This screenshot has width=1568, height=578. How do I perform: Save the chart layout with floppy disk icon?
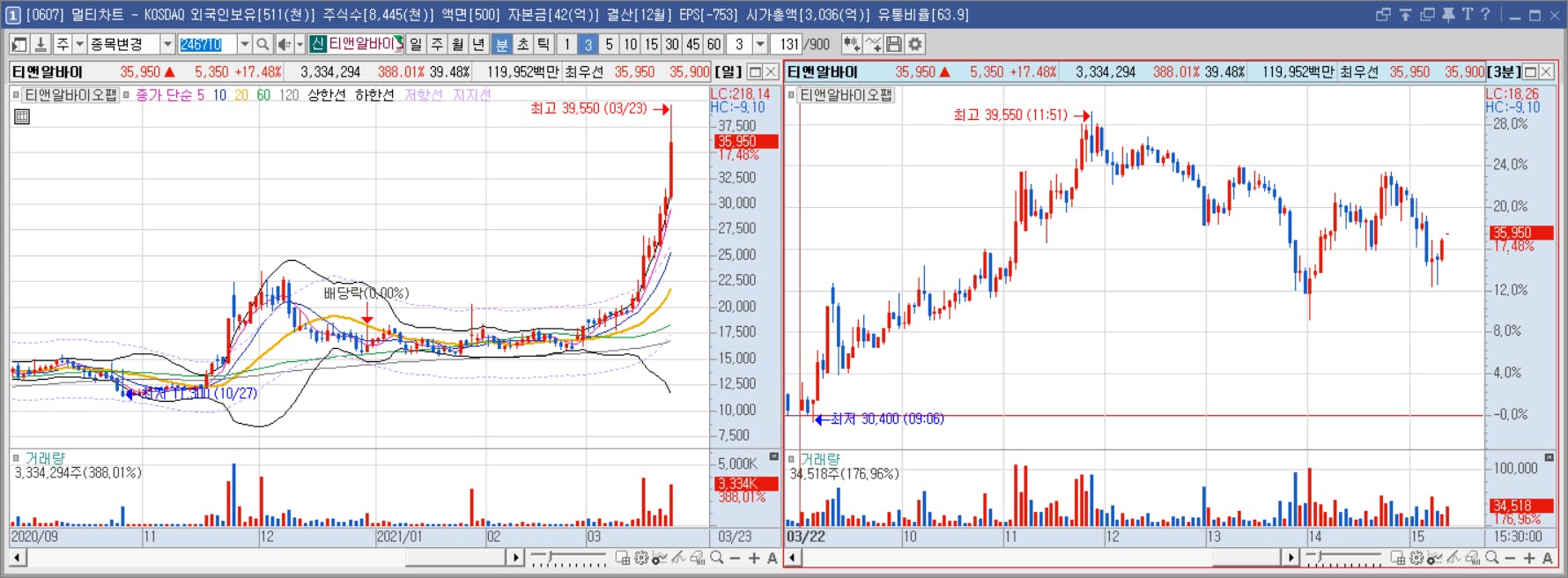coord(894,44)
